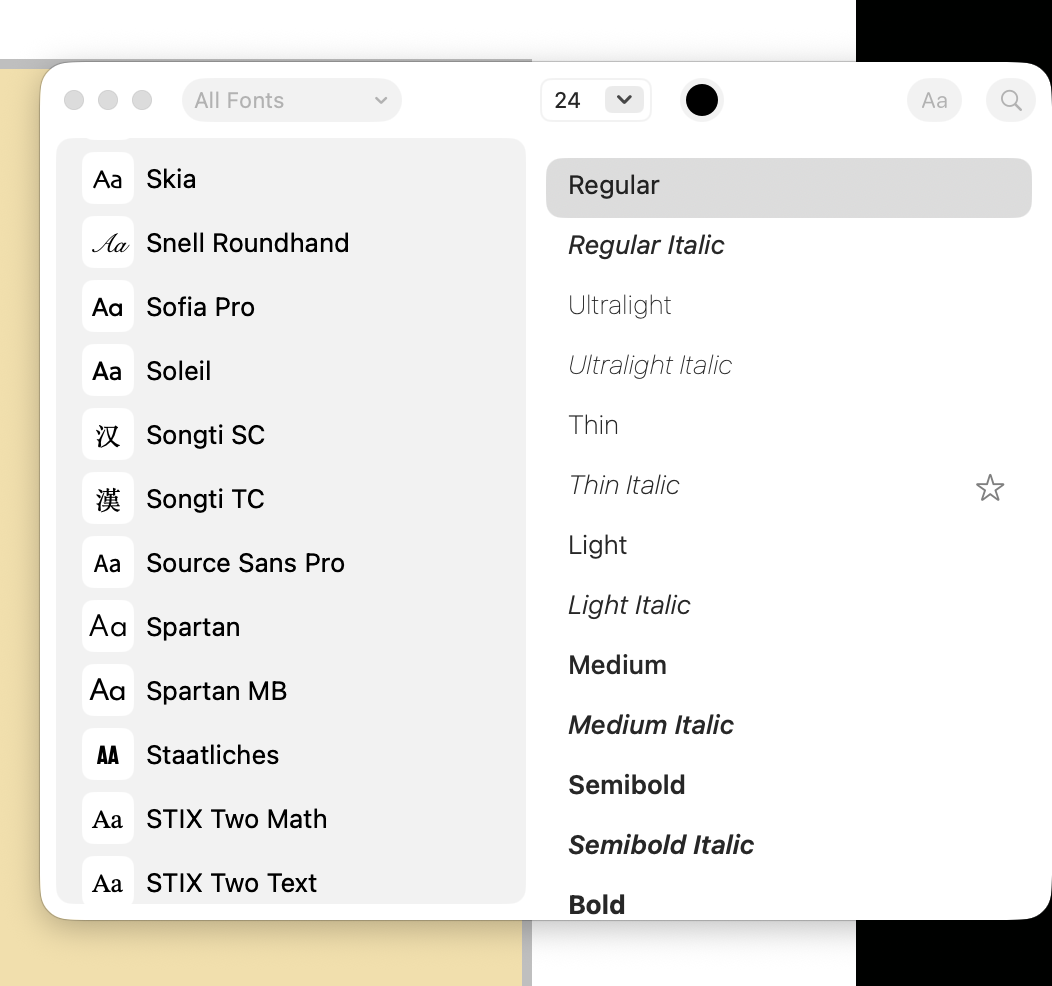This screenshot has width=1052, height=986.
Task: Select the Regular typeface style
Action: [x=788, y=188]
